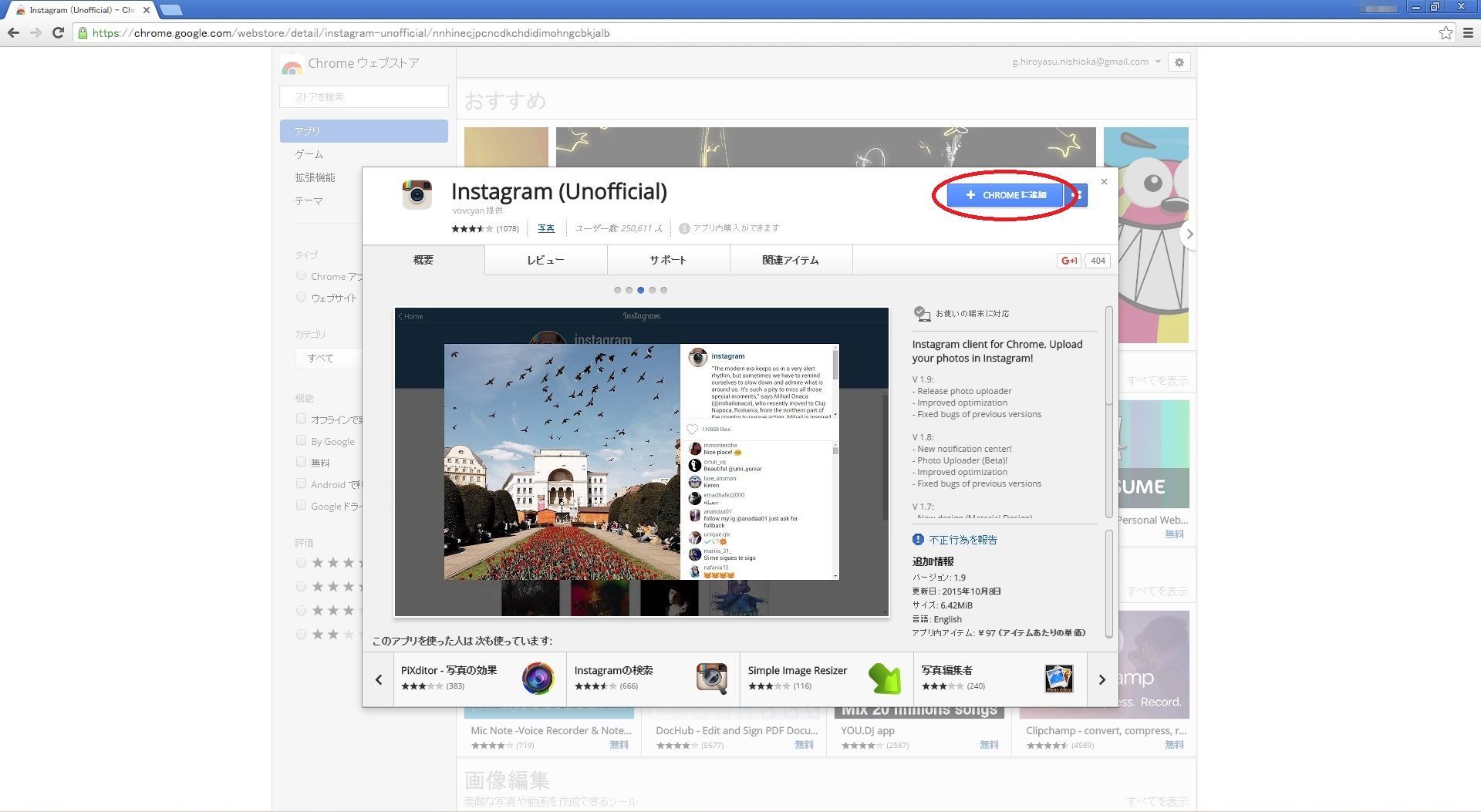Check the オフライン feature checkbox
Viewport: 1481px width, 812px height.
[x=301, y=419]
